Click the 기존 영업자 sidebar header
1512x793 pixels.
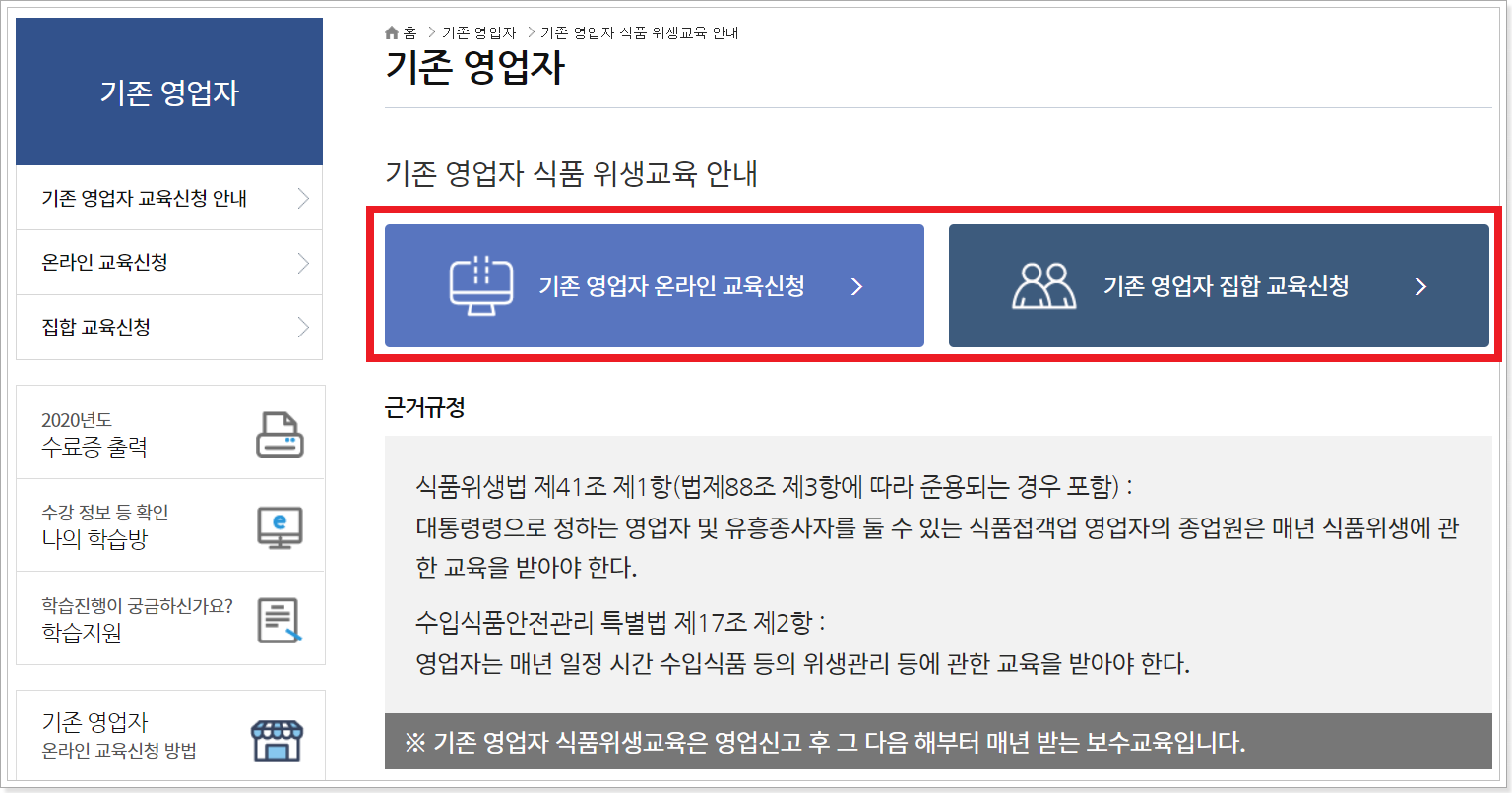(168, 91)
